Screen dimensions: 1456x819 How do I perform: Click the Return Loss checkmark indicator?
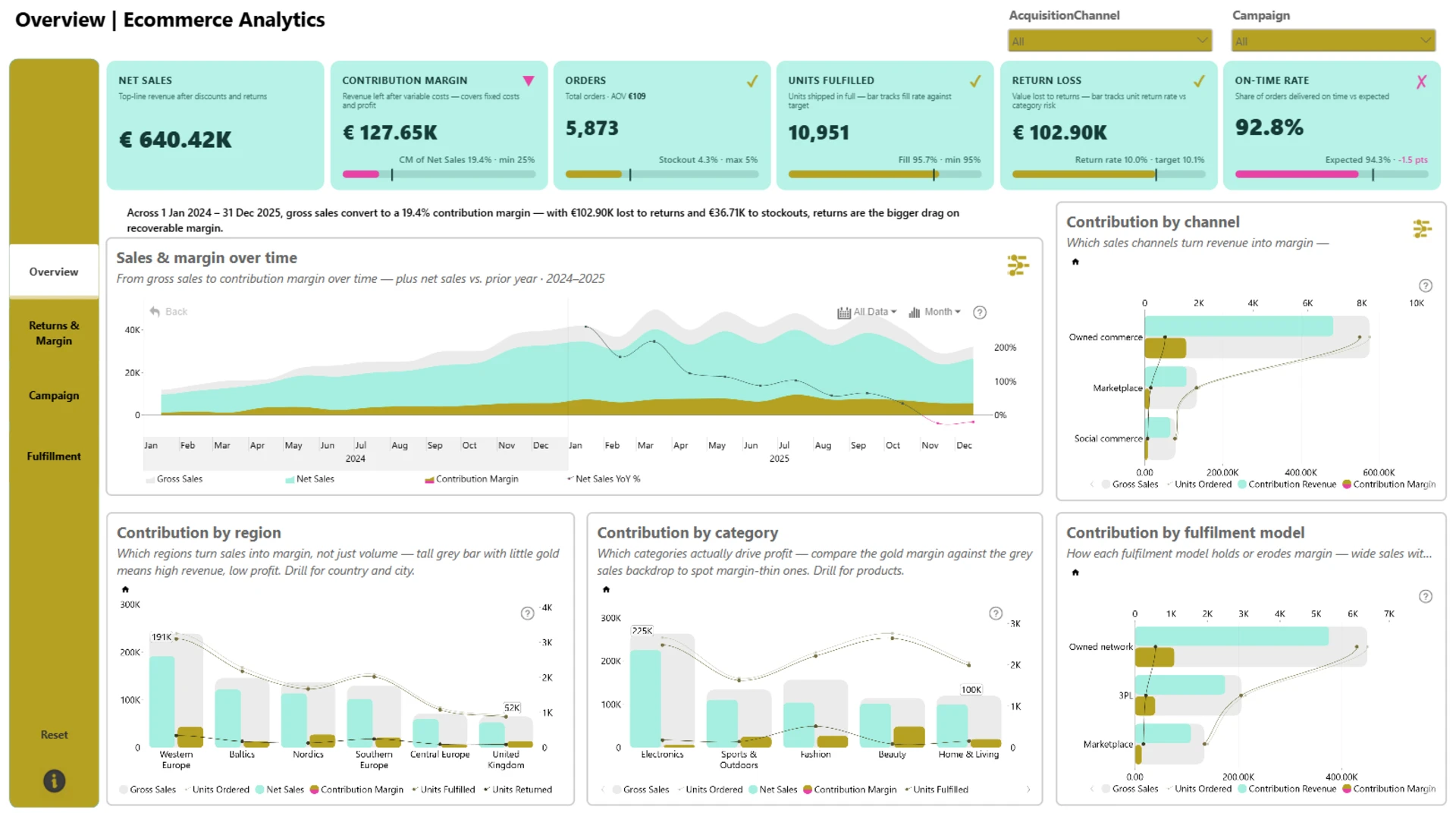point(1199,81)
